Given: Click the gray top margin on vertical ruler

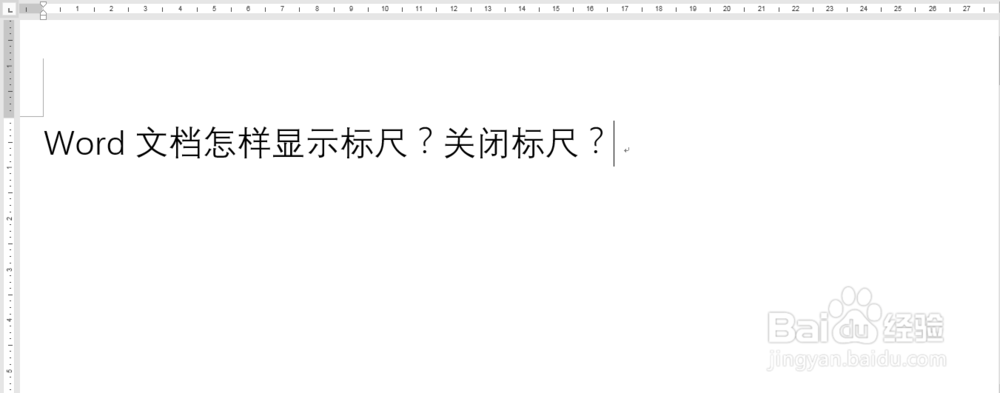Looking at the screenshot, I should pyautogui.click(x=9, y=69).
